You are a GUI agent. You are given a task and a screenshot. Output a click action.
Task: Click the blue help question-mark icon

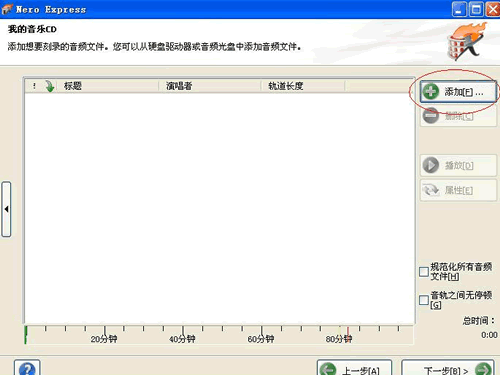tap(27, 369)
